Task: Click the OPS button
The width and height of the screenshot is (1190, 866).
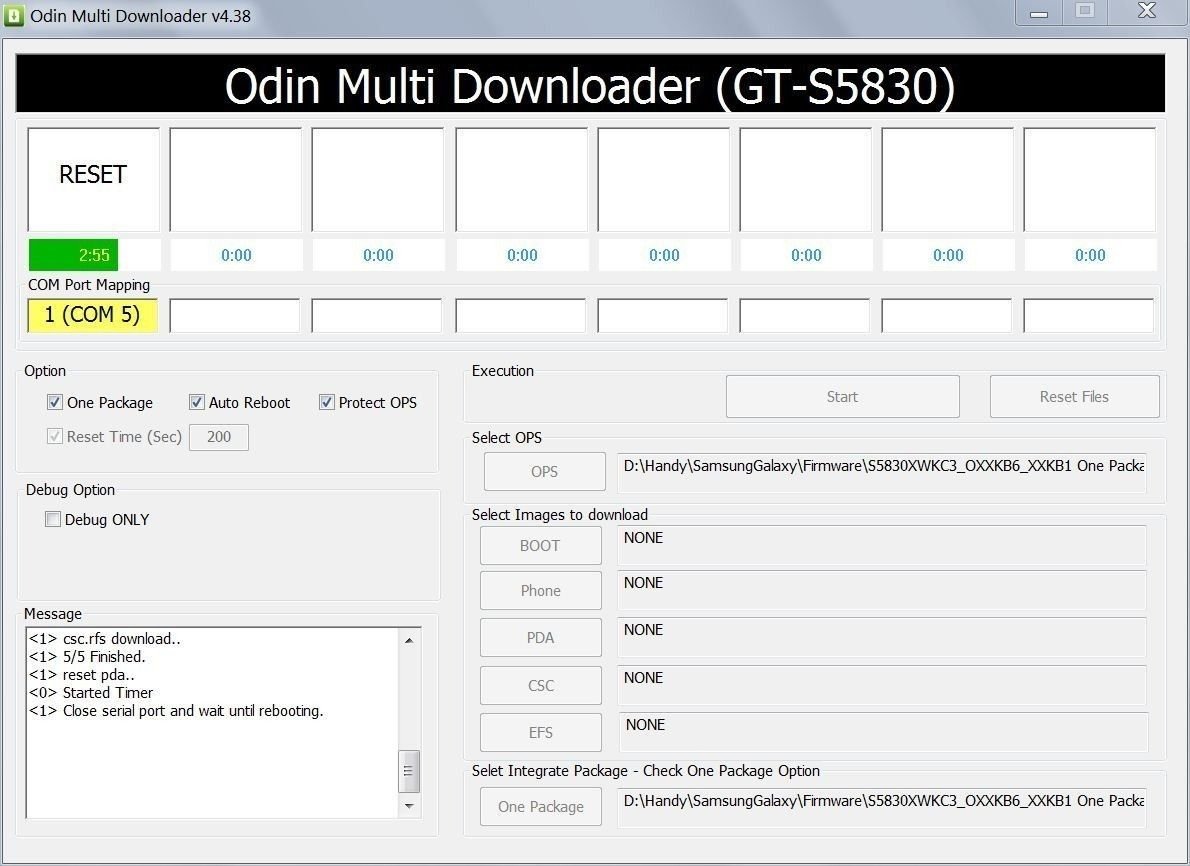Action: coord(544,471)
